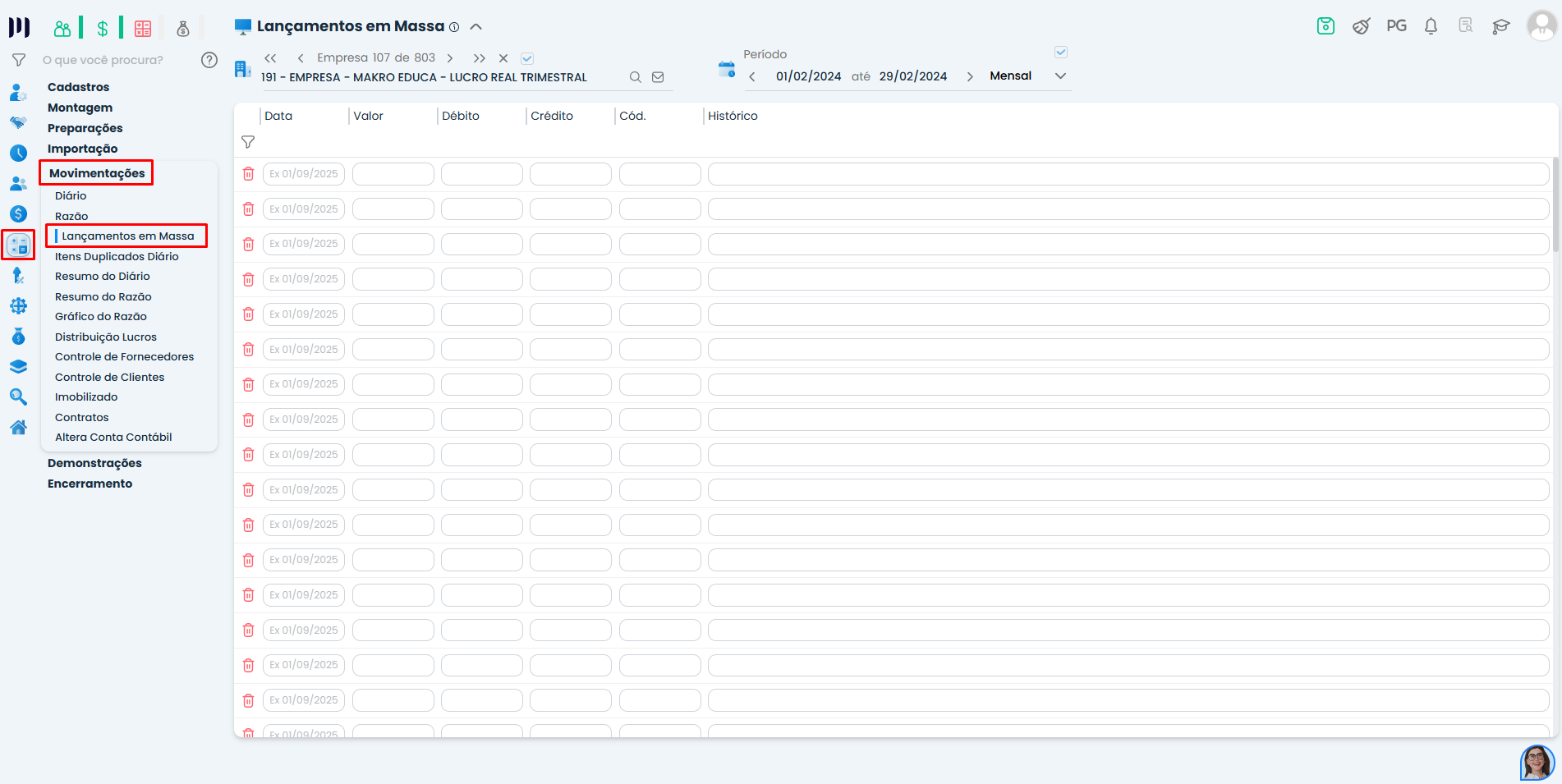The image size is (1562, 784).
Task: Click the user settings sidebar icon
Action: (18, 93)
